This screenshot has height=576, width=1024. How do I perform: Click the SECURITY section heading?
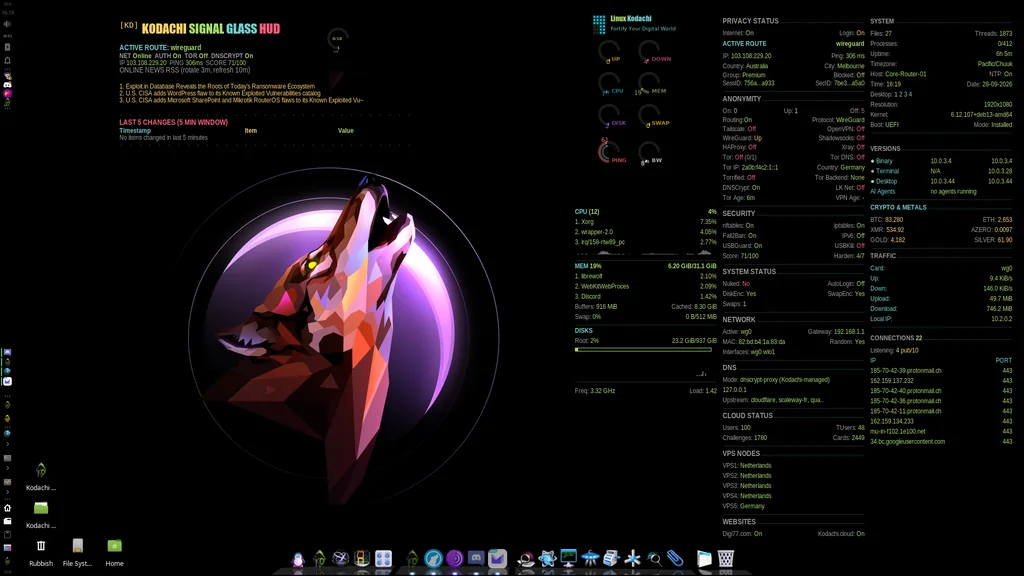click(x=739, y=214)
